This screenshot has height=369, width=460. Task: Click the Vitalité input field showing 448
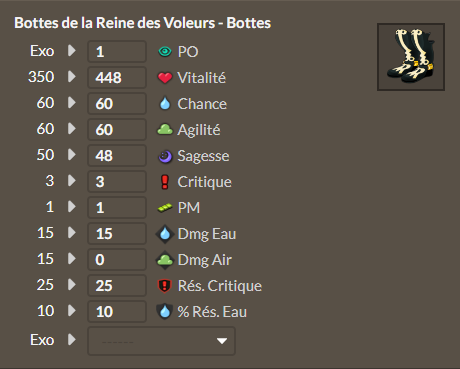[117, 78]
